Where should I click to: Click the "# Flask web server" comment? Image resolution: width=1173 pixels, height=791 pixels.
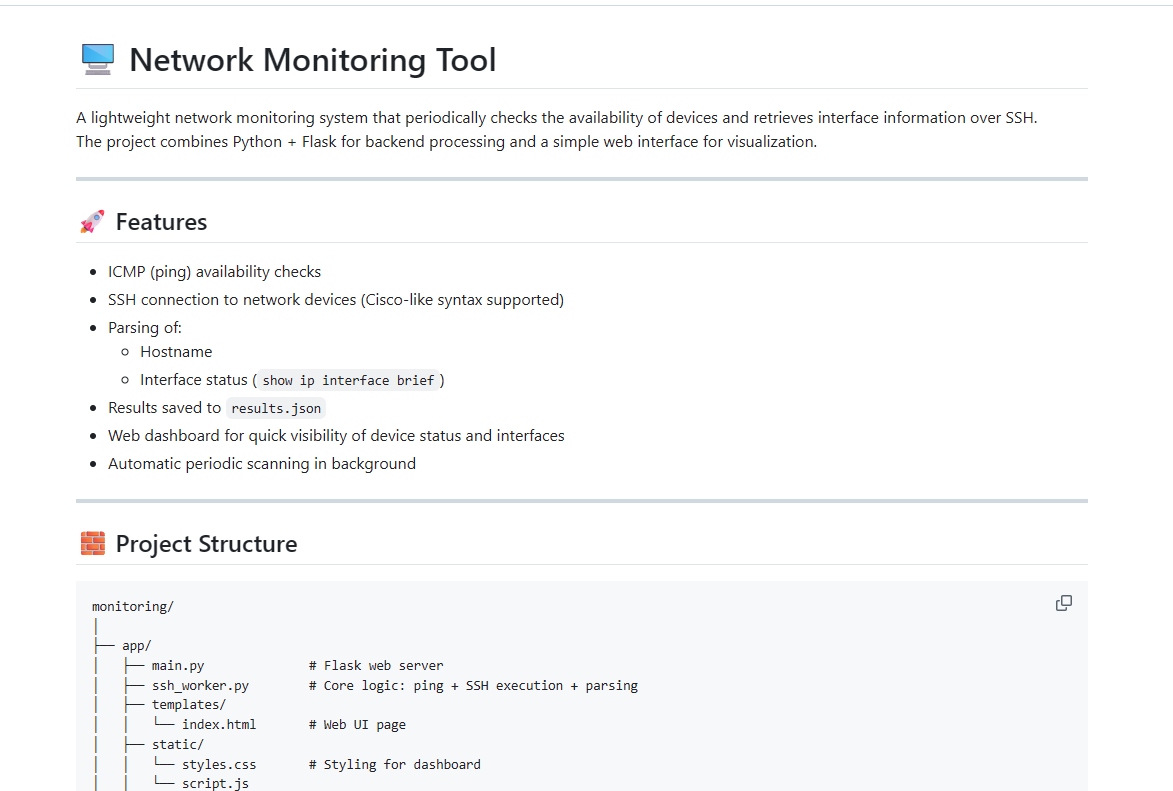[x=376, y=665]
